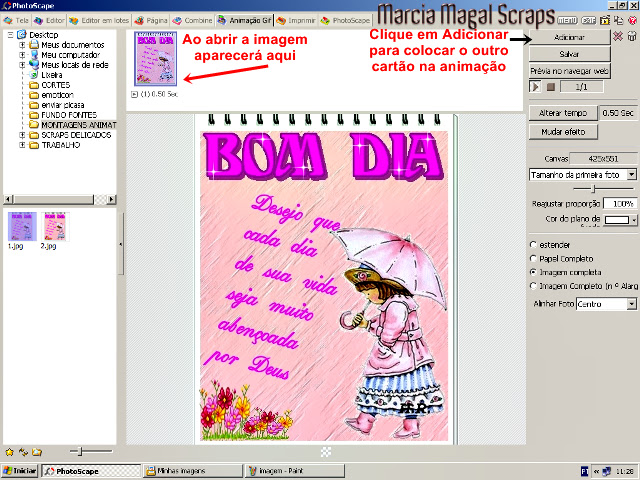Expand the Meu computador node
The image size is (640, 480).
(x=22, y=55)
